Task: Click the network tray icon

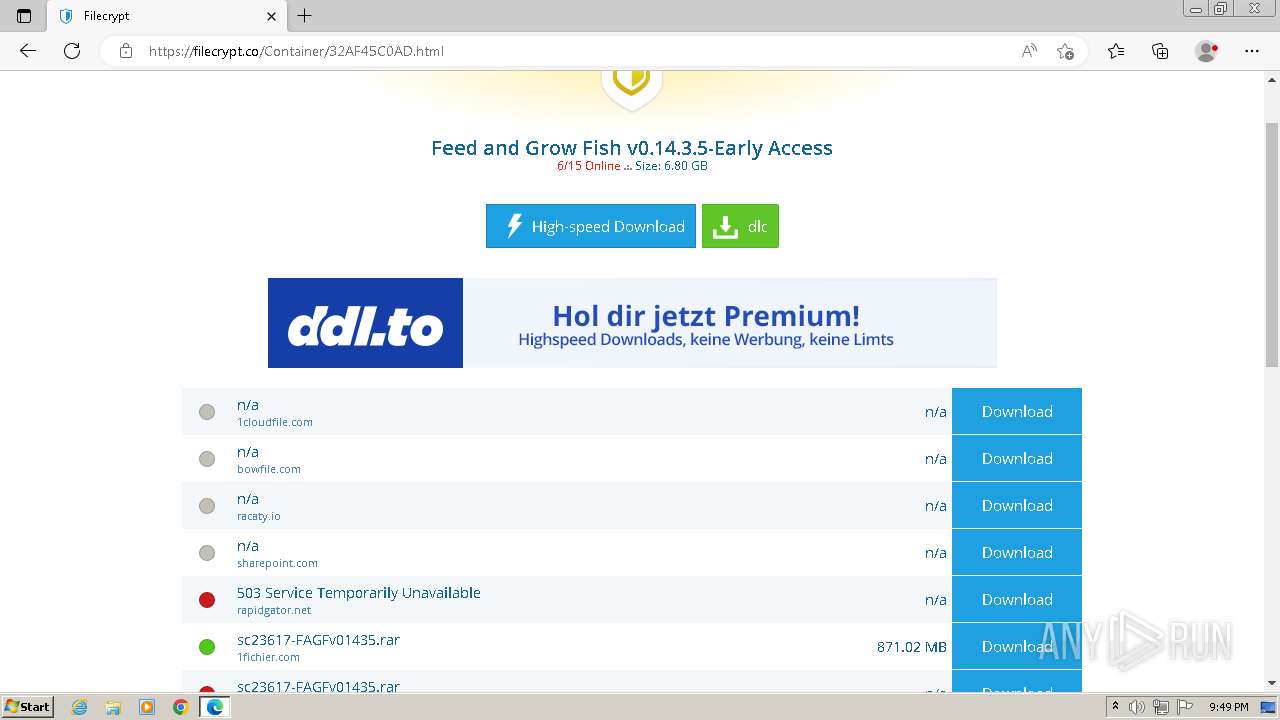Action: point(1161,707)
